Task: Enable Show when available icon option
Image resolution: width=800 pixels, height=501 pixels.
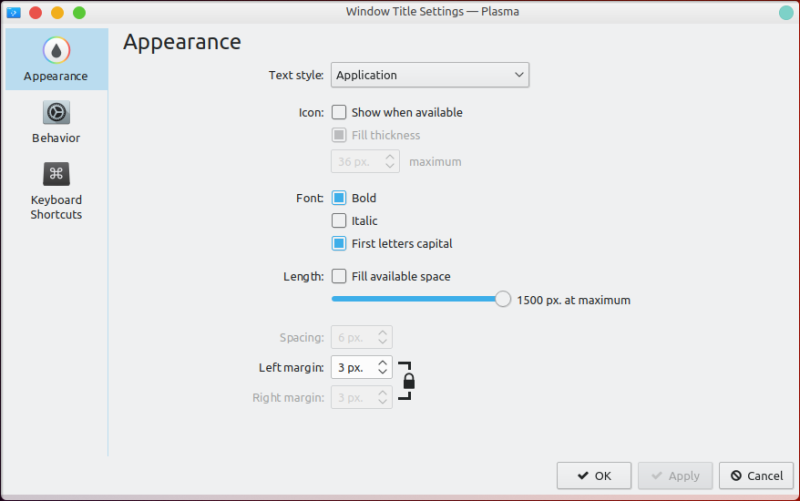Action: tap(339, 113)
